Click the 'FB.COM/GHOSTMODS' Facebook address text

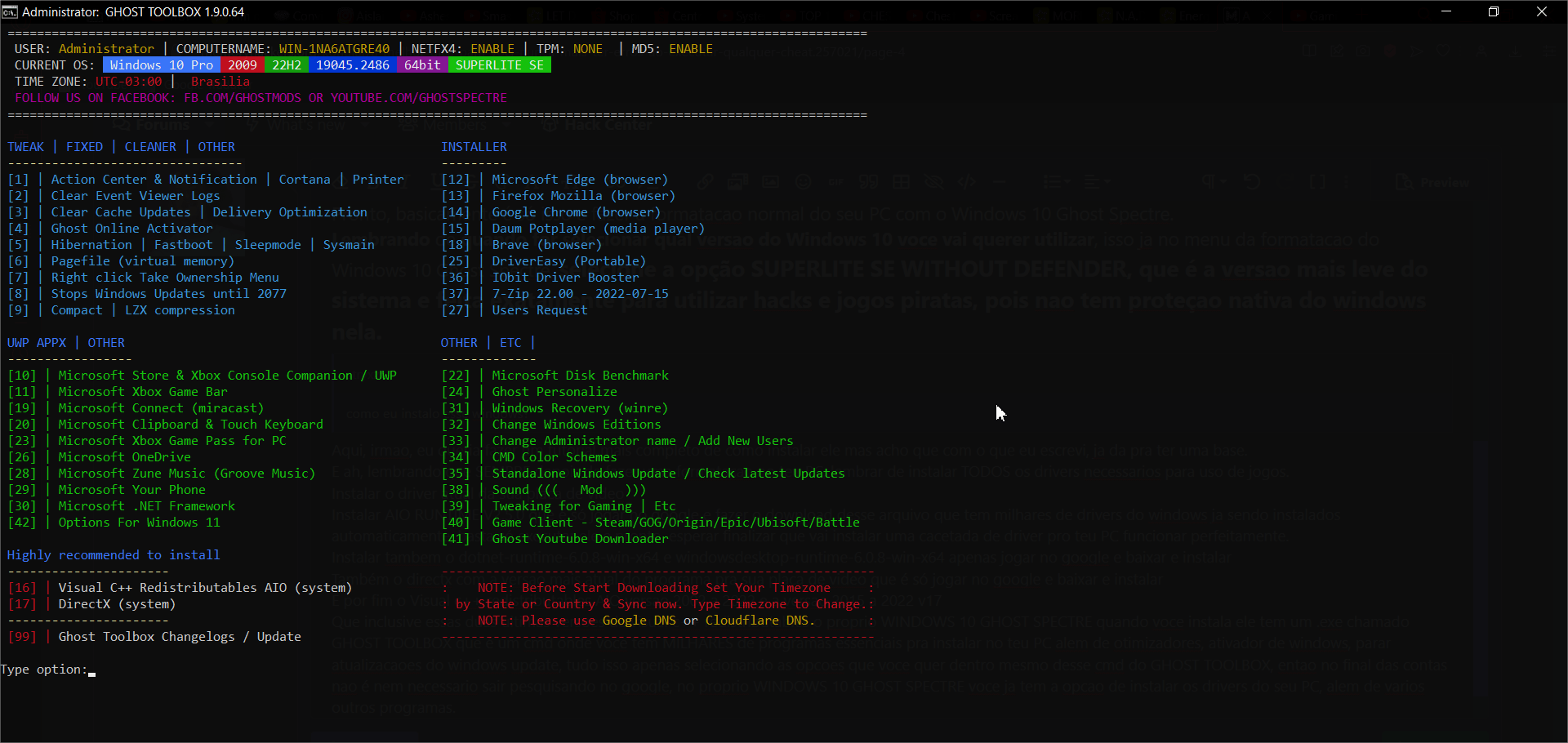pyautogui.click(x=243, y=98)
